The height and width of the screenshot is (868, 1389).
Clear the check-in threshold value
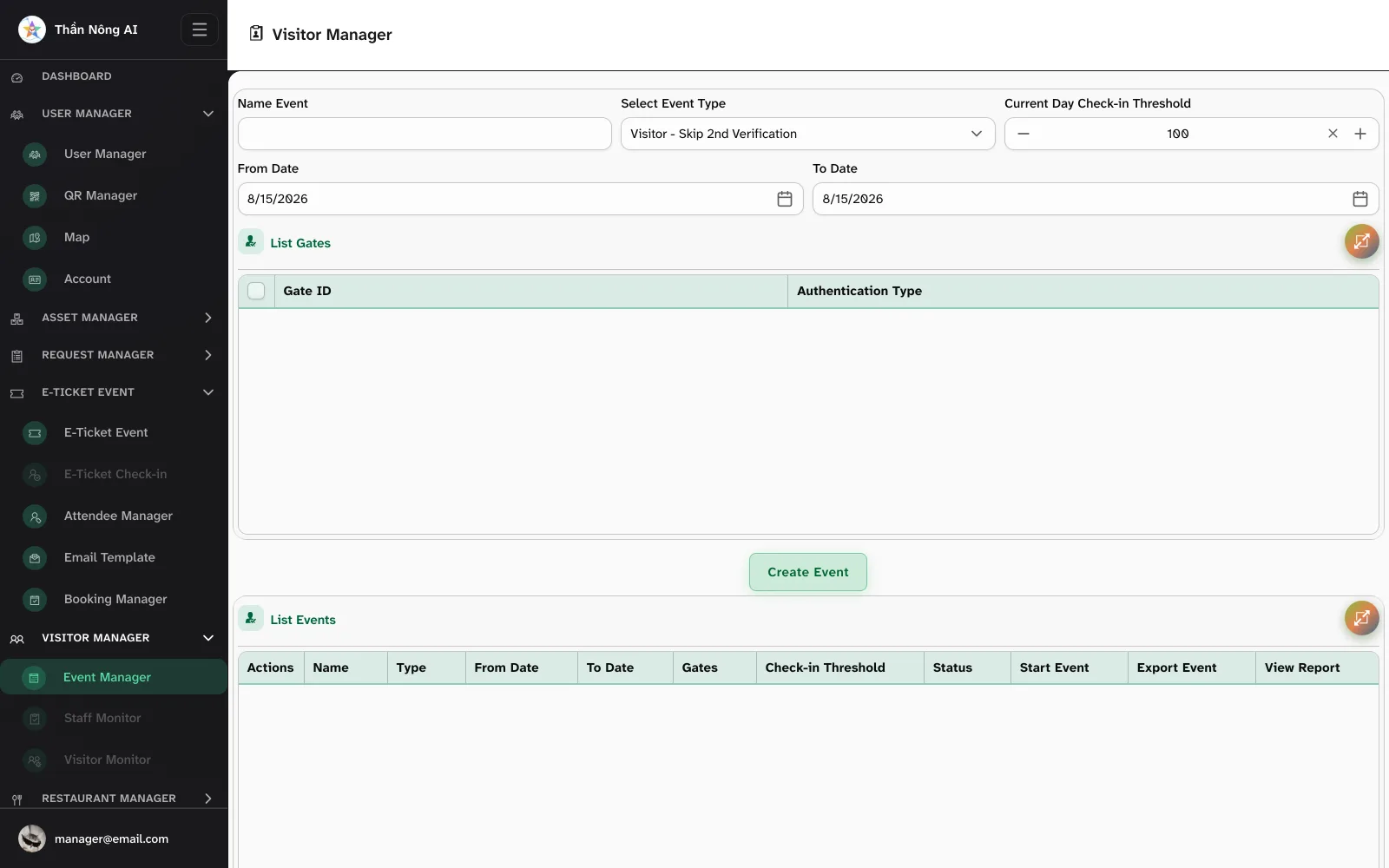(x=1333, y=134)
